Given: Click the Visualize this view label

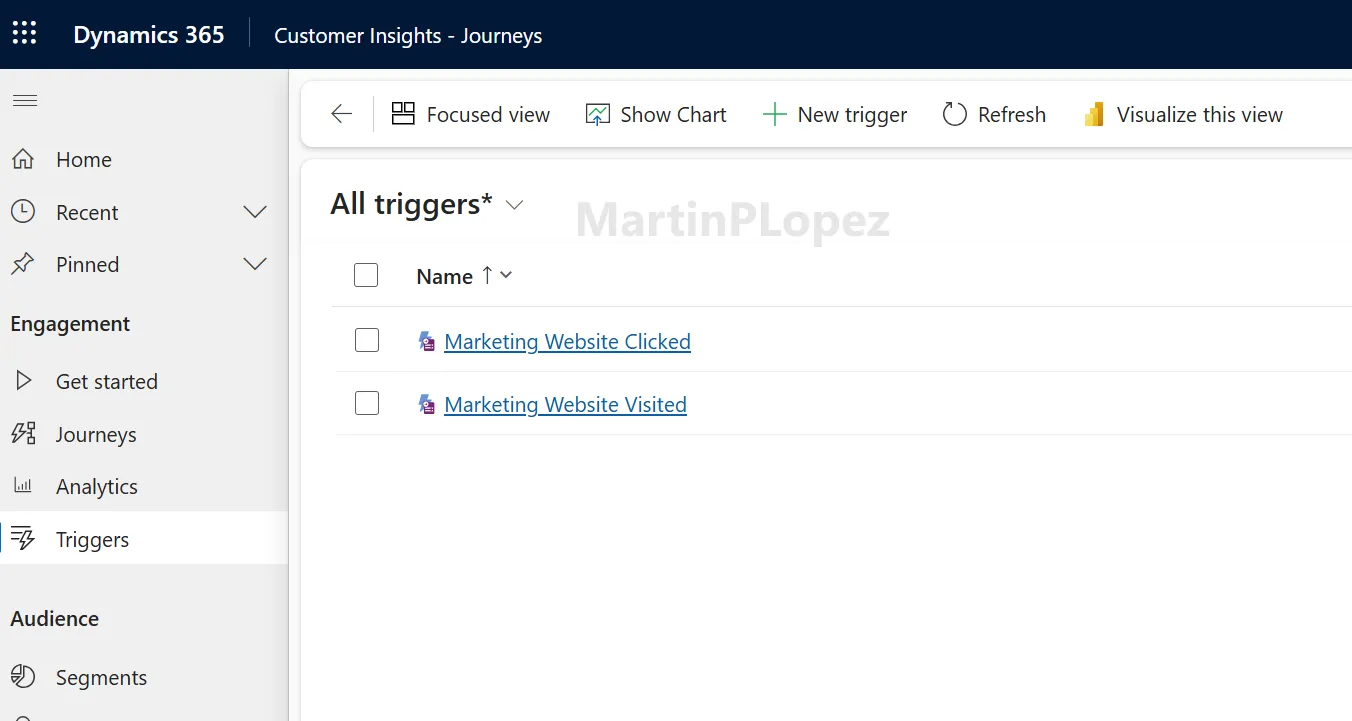Looking at the screenshot, I should coord(1199,115).
